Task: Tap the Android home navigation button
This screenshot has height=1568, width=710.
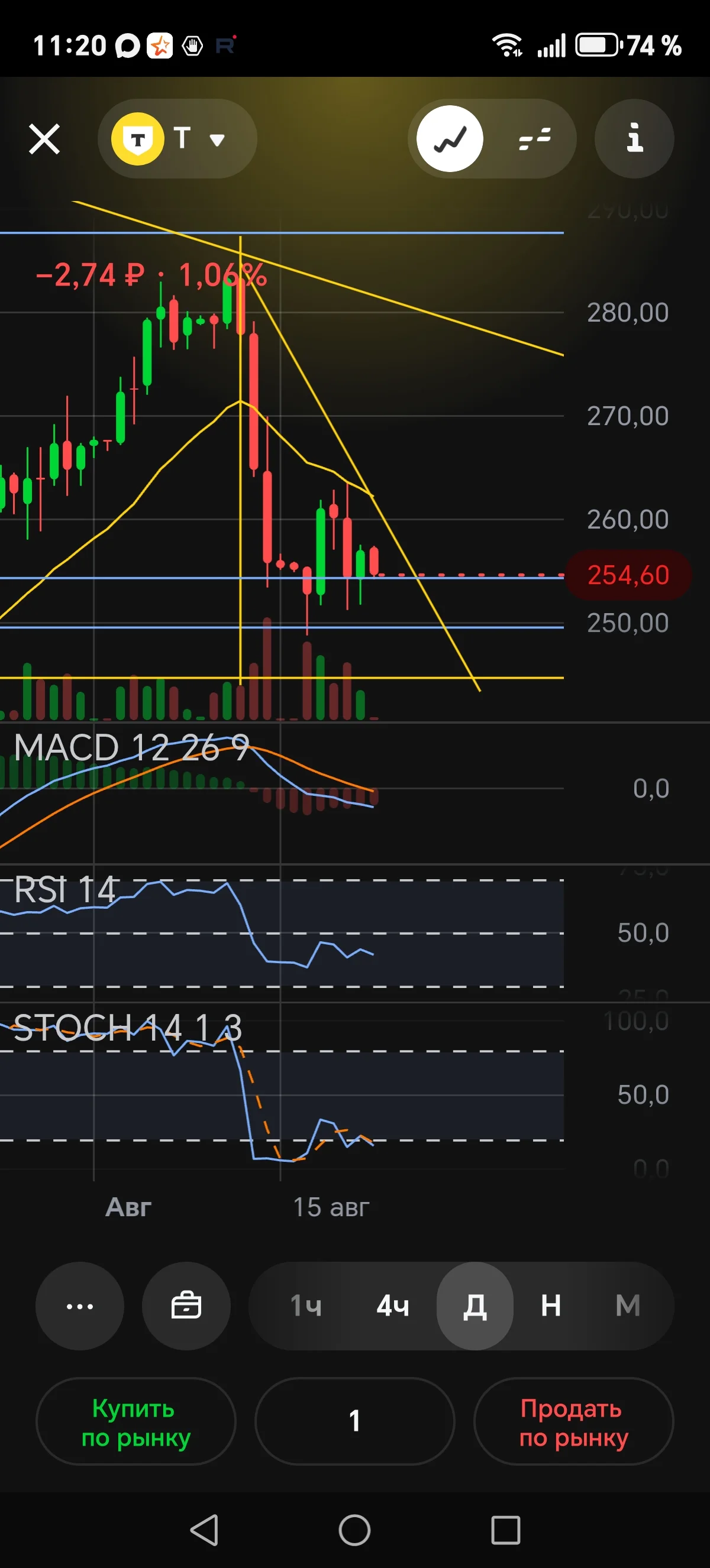Action: point(354,1530)
